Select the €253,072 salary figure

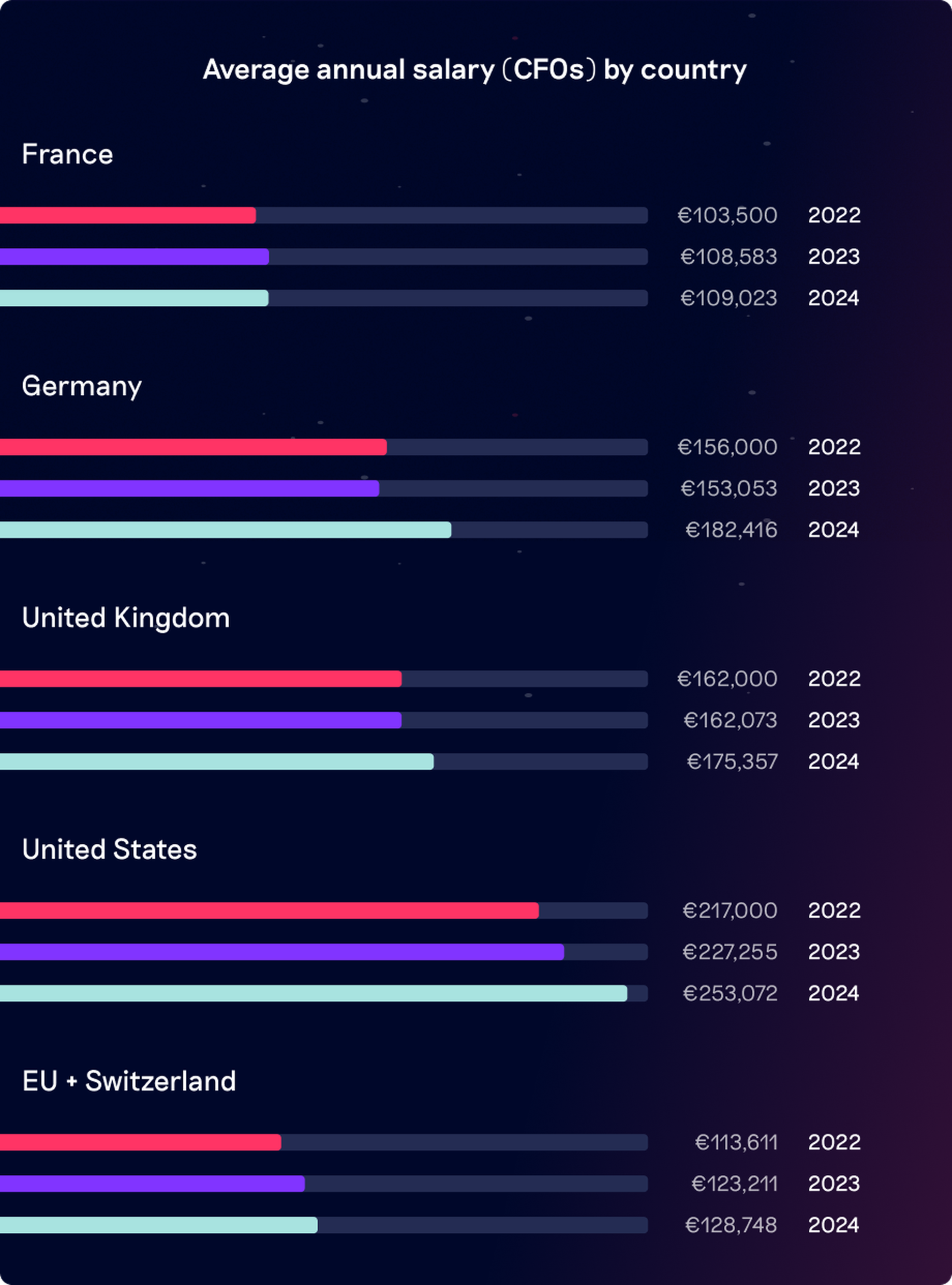(730, 993)
